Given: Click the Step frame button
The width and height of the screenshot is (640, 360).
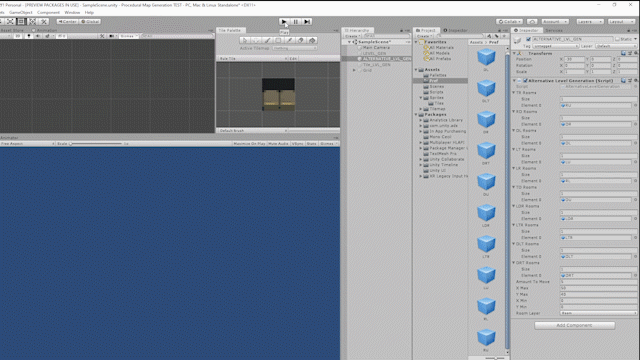Looking at the screenshot, I should coord(307,22).
